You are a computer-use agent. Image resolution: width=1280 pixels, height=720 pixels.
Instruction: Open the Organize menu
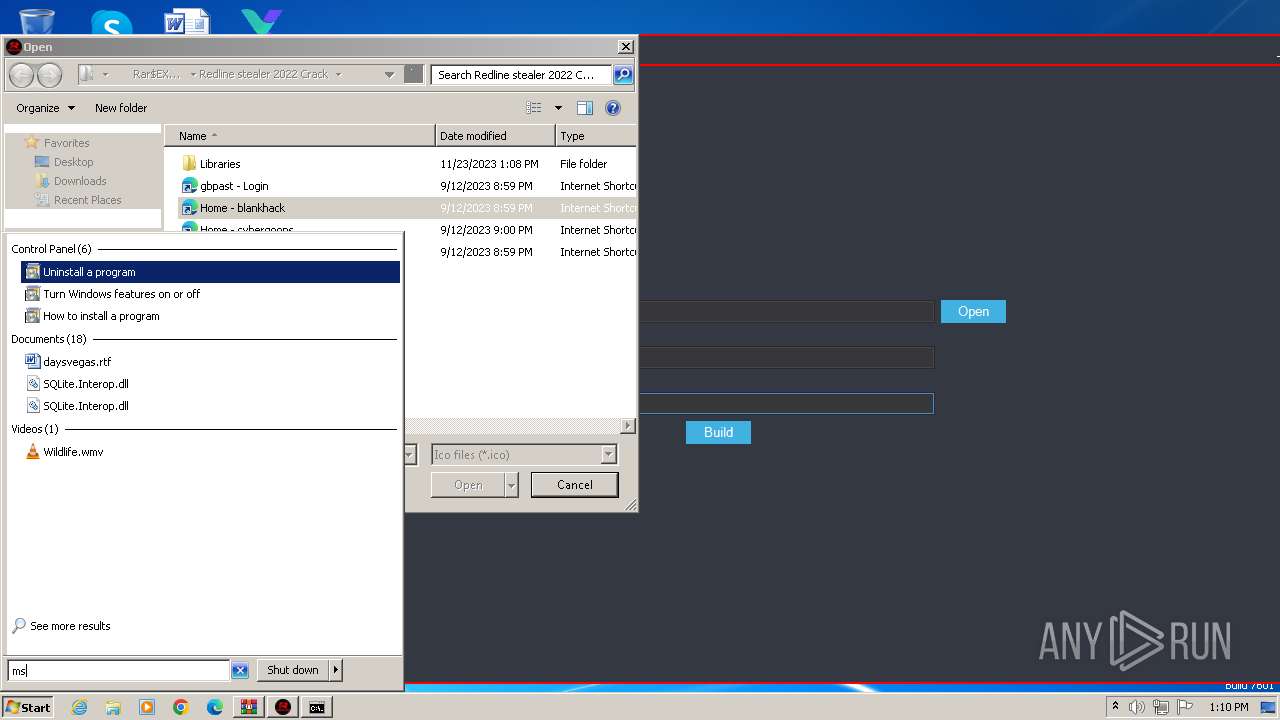click(x=45, y=108)
